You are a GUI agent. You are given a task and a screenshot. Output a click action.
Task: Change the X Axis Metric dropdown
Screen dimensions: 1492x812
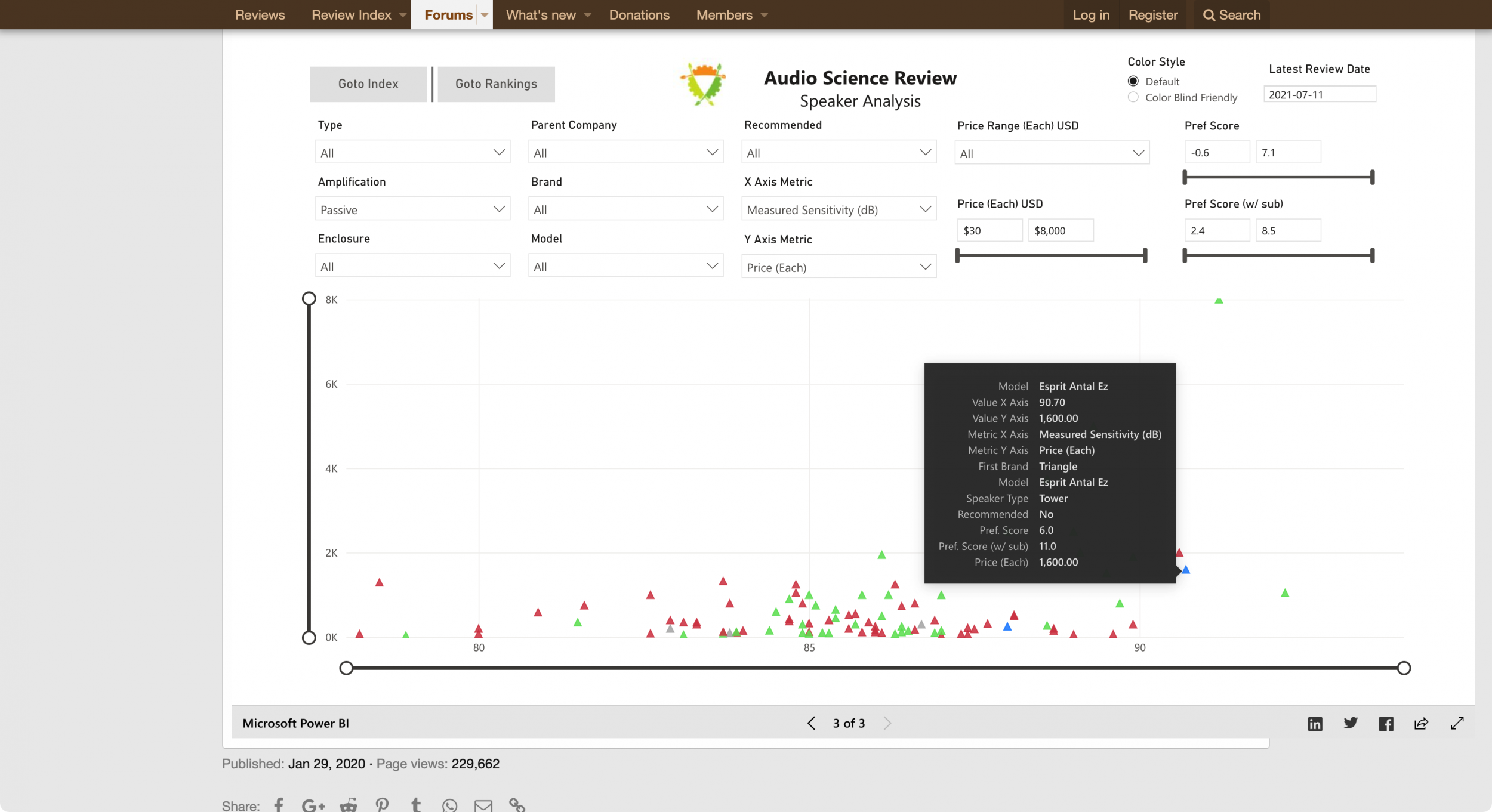tap(839, 209)
